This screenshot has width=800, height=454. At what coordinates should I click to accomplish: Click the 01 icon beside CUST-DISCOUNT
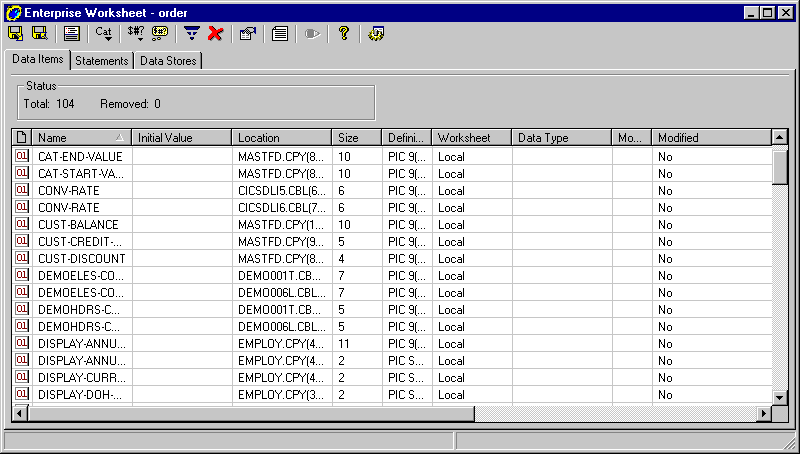pos(21,258)
